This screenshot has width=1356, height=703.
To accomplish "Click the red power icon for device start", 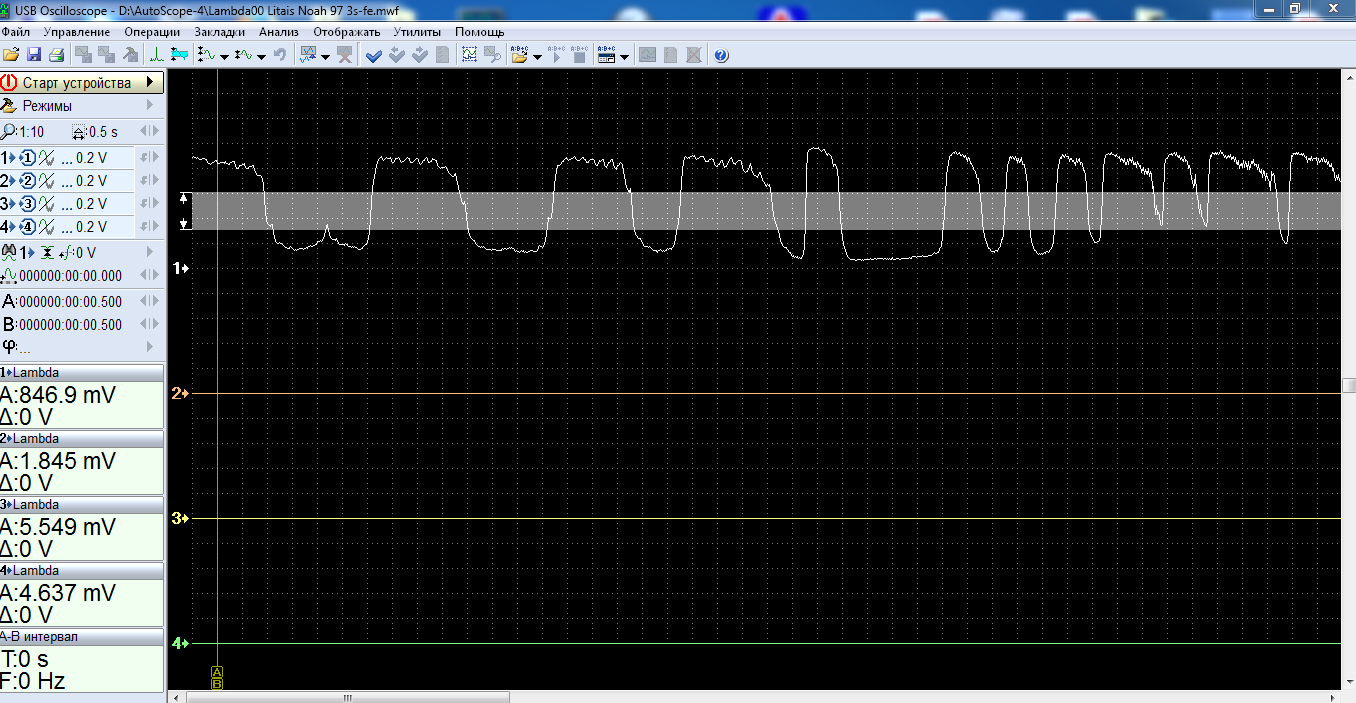I will pos(10,83).
